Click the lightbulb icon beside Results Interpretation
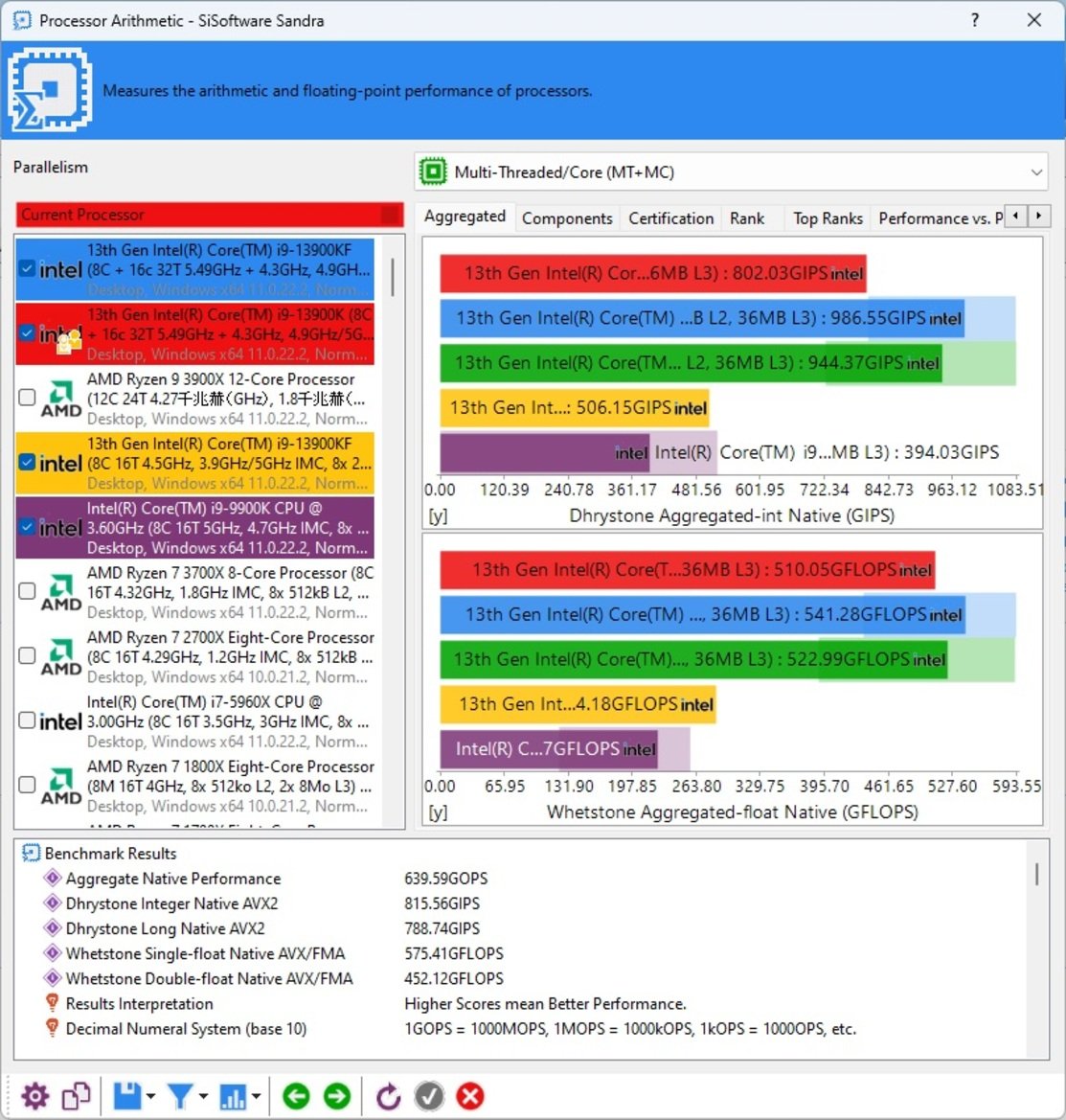The width and height of the screenshot is (1066, 1120). pos(52,1003)
